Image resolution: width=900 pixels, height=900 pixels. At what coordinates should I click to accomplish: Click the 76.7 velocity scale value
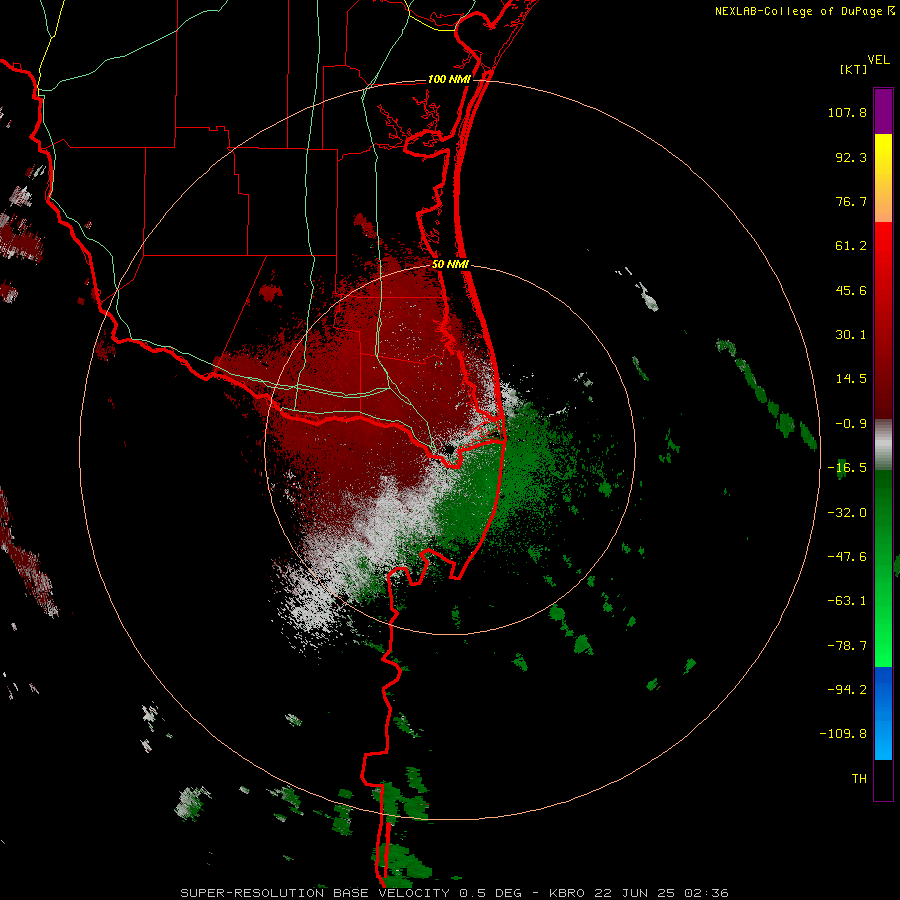pos(851,201)
